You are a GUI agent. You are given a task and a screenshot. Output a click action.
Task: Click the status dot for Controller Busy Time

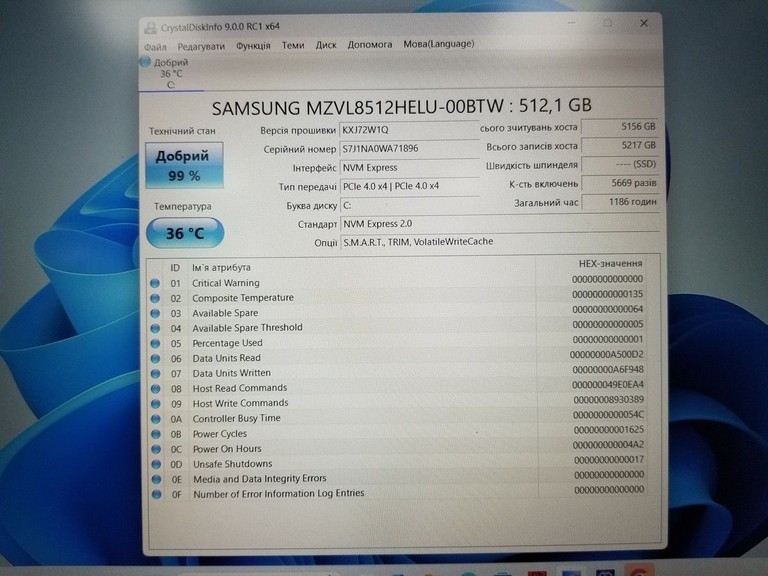(x=156, y=419)
